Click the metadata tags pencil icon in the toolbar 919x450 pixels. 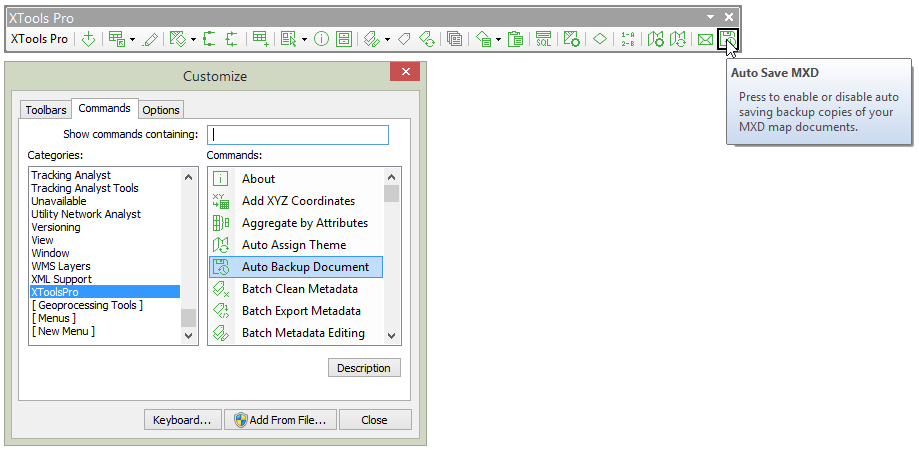click(x=372, y=39)
